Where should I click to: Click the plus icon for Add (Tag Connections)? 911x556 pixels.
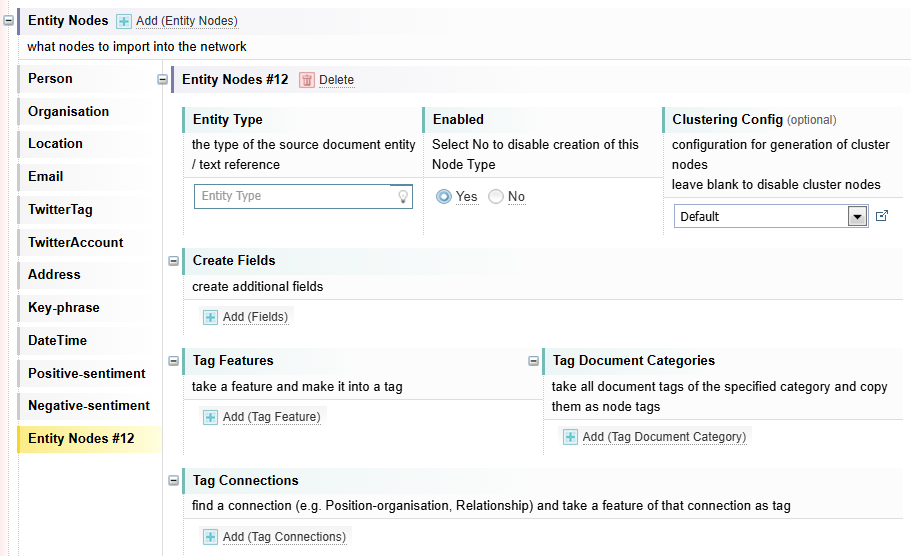(210, 537)
